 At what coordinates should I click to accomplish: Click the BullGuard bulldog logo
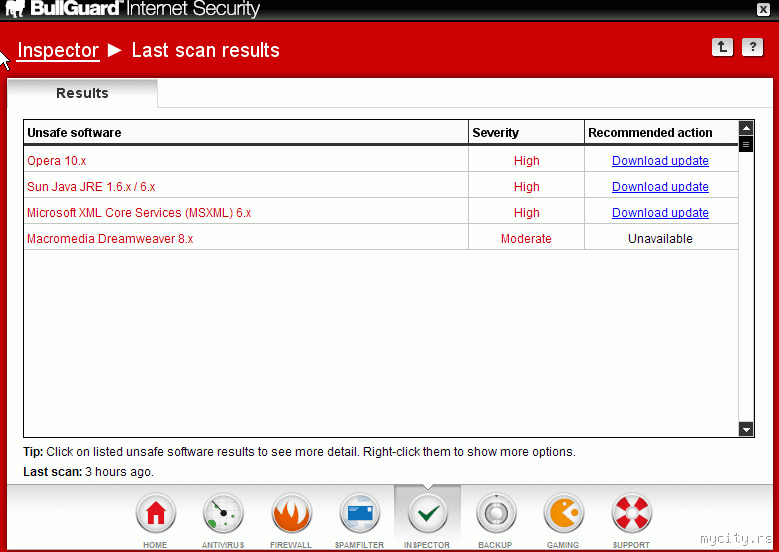coord(15,8)
